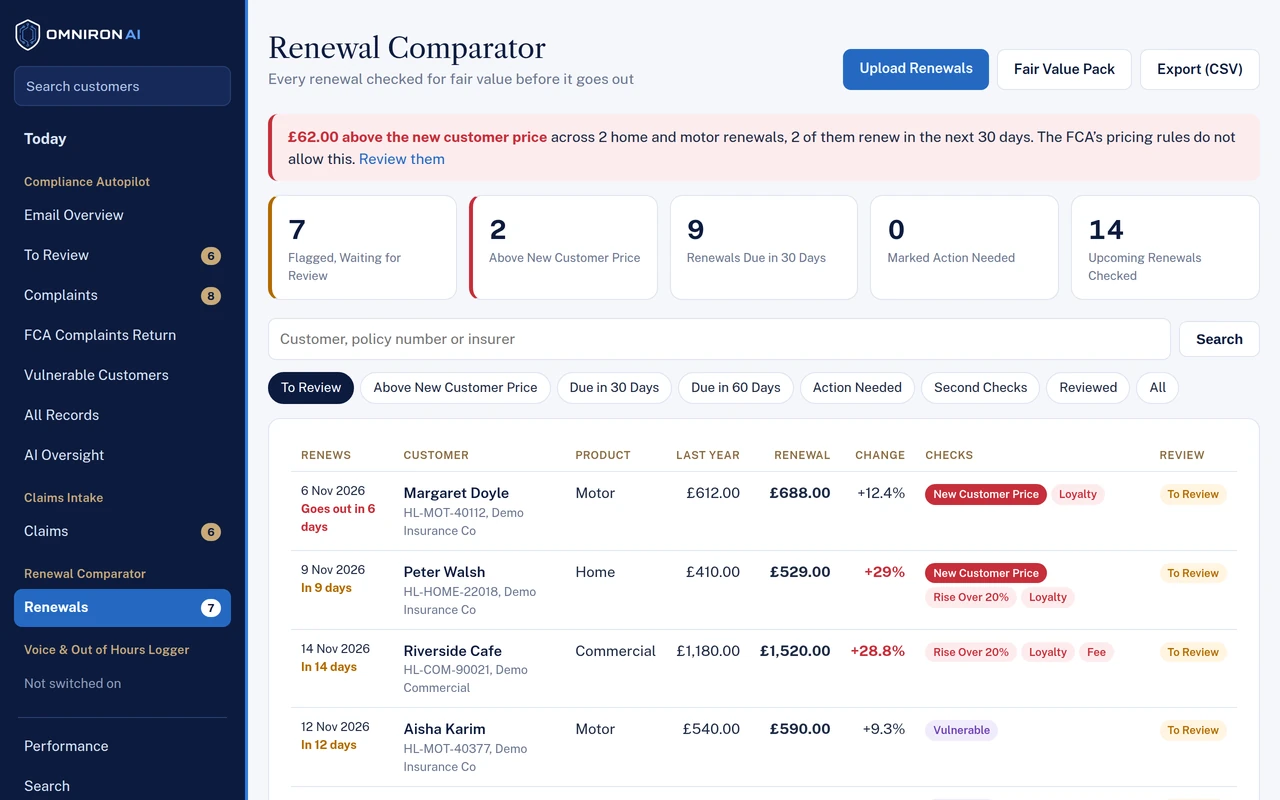This screenshot has width=1280, height=800.
Task: Select the Above New Customer Price filter
Action: coord(455,388)
